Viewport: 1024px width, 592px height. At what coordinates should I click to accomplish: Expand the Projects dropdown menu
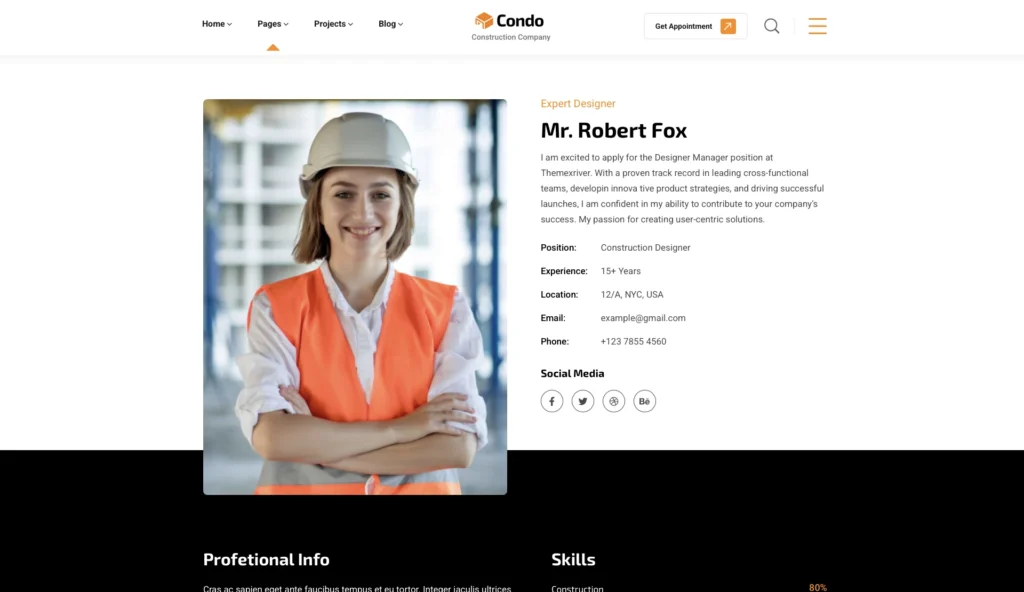coord(333,24)
